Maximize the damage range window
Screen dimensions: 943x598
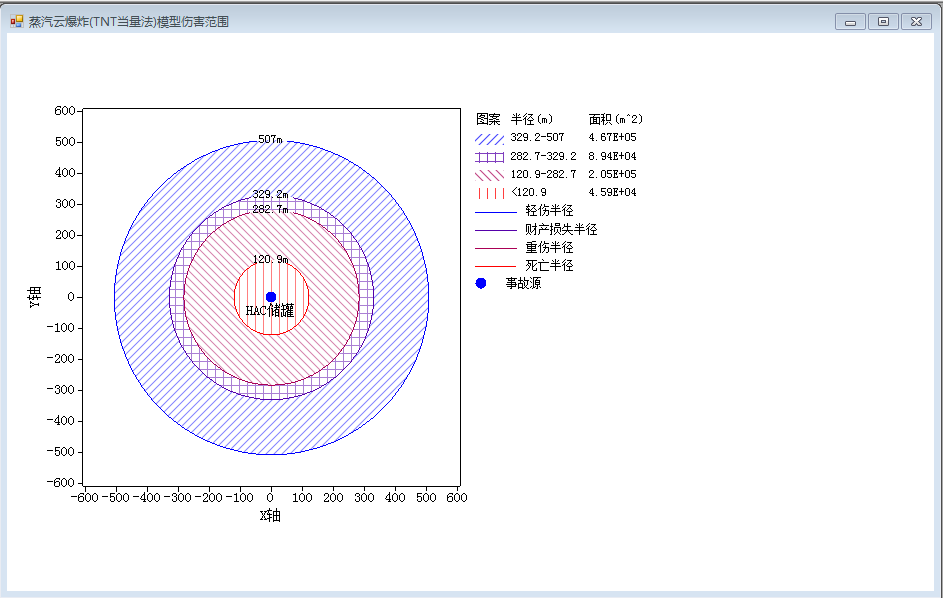point(883,22)
